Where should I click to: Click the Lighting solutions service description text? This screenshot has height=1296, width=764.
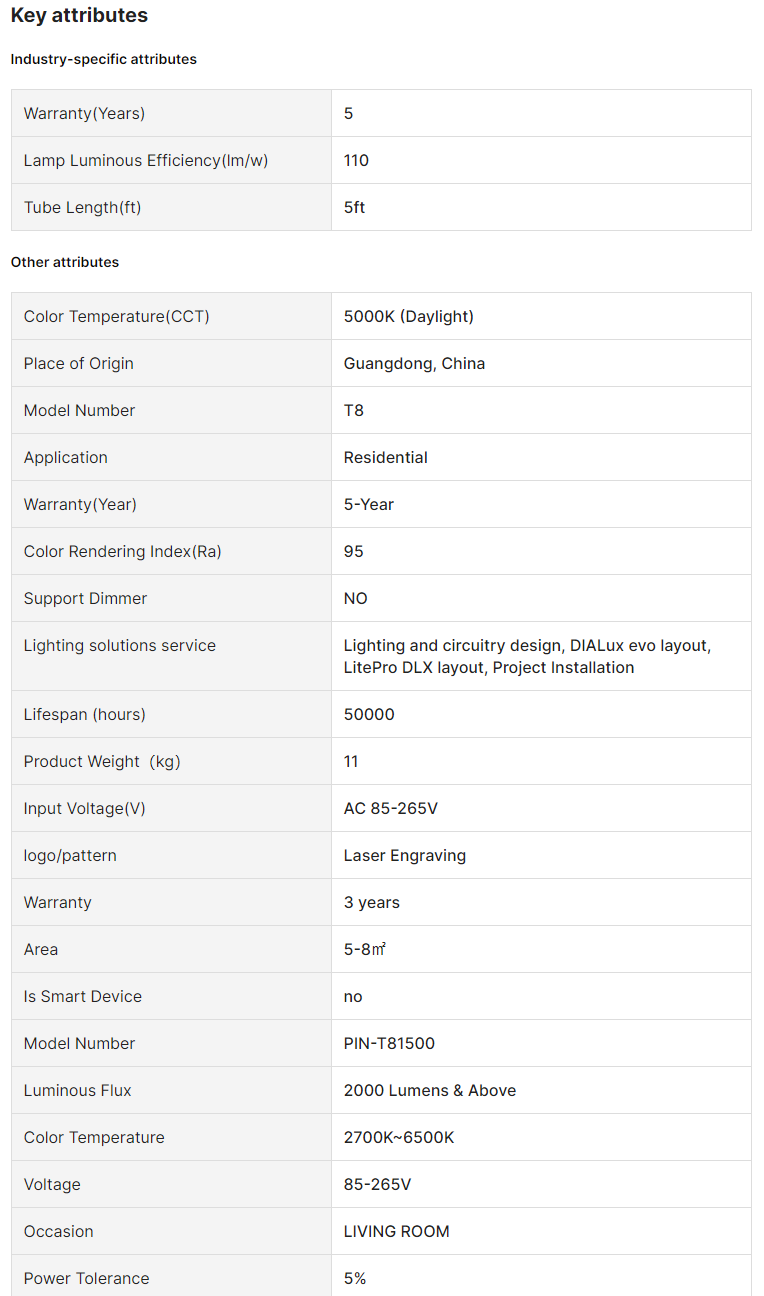pyautogui.click(x=527, y=656)
